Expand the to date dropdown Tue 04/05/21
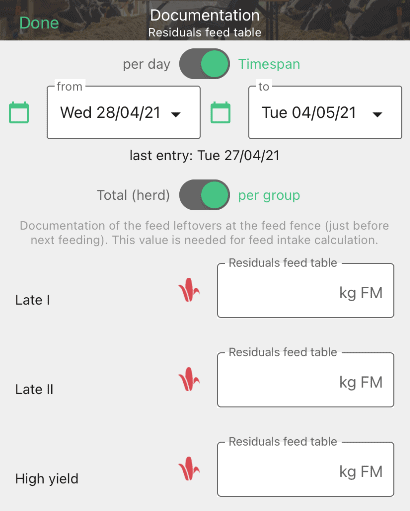 pyautogui.click(x=325, y=112)
